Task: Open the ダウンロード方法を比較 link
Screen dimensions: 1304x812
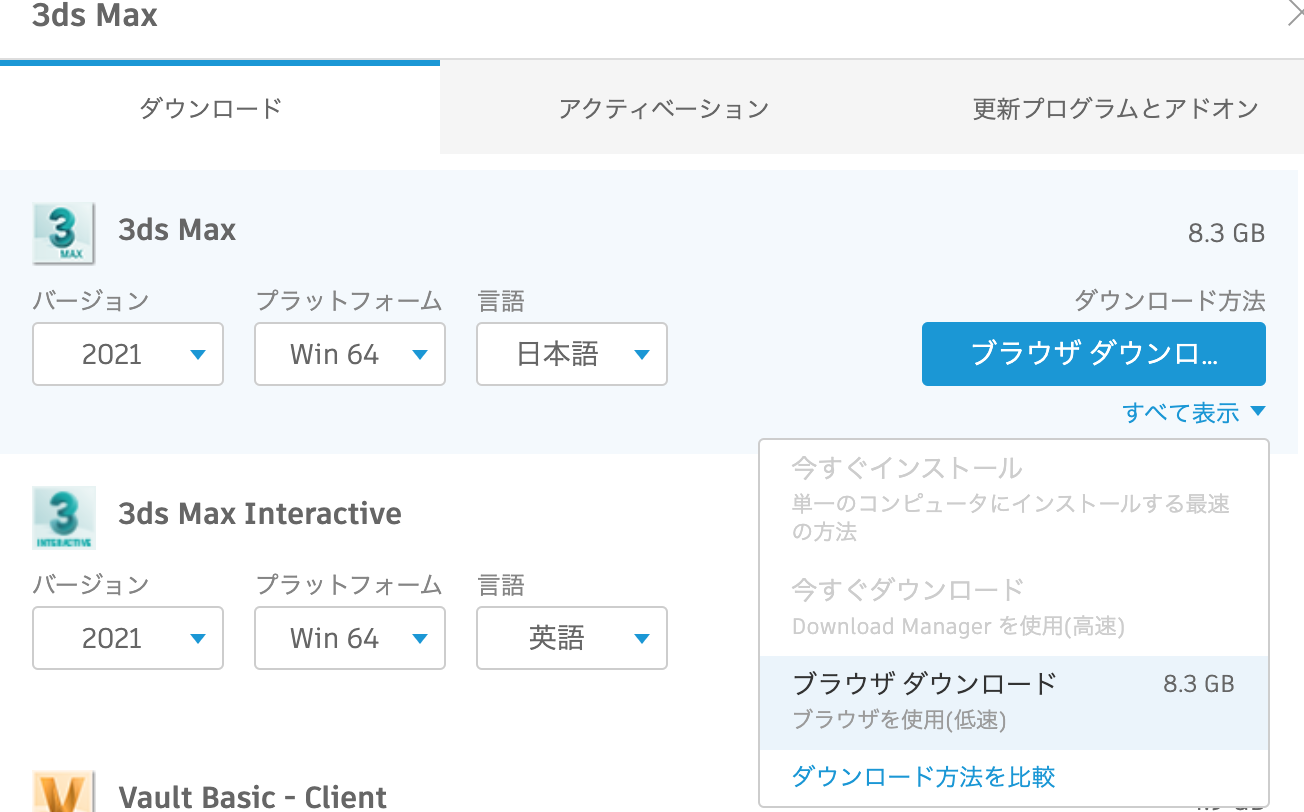Action: pos(923,776)
